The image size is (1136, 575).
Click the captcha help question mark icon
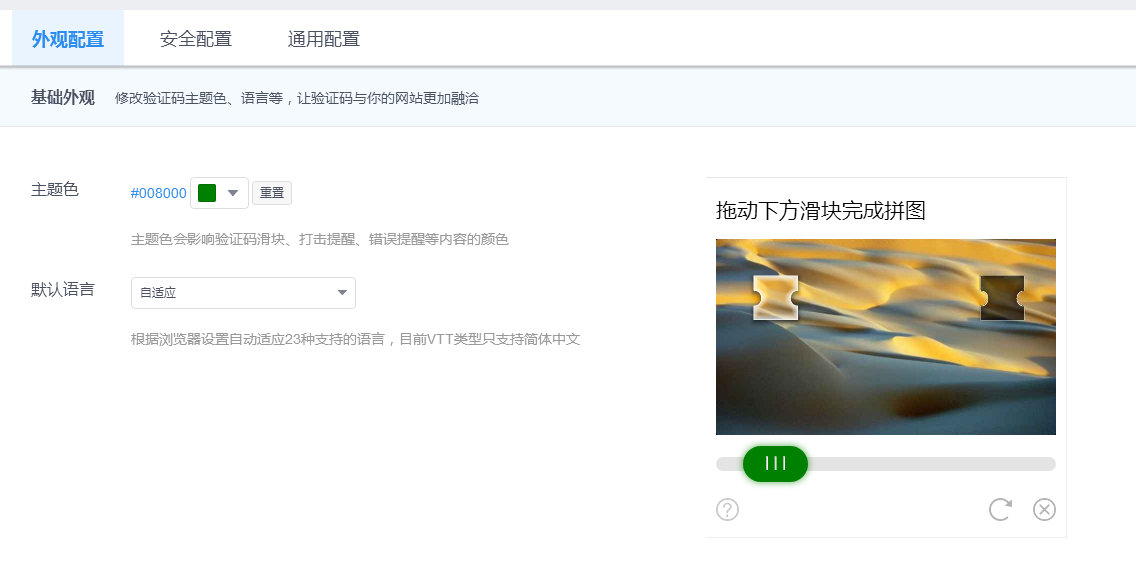[x=727, y=510]
